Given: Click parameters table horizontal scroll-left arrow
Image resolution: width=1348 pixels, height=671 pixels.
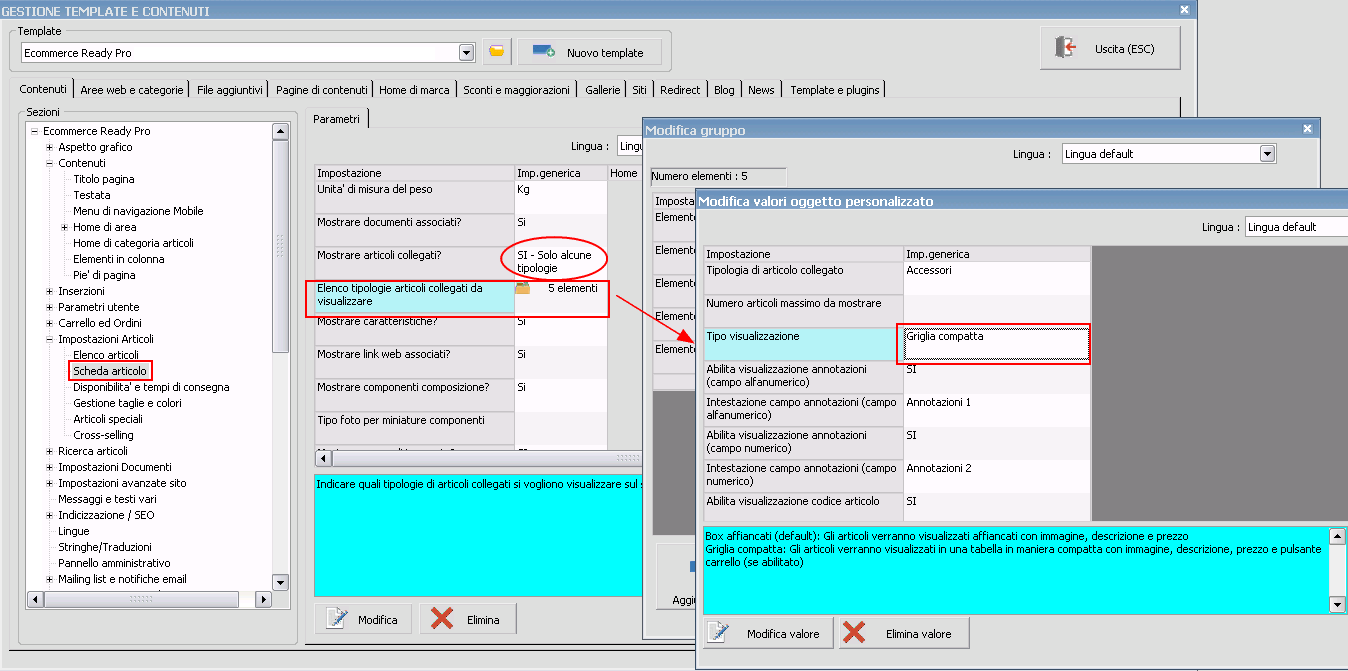Looking at the screenshot, I should click(323, 458).
